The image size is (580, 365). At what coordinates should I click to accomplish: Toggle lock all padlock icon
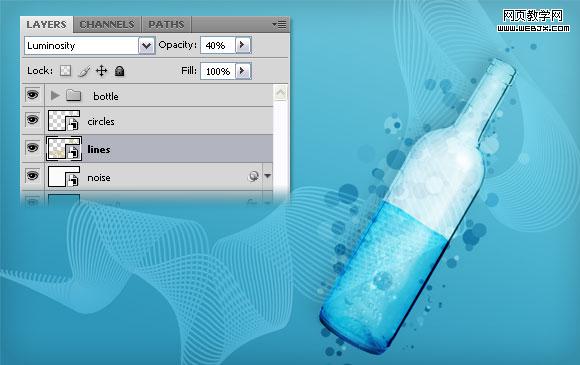coord(119,71)
